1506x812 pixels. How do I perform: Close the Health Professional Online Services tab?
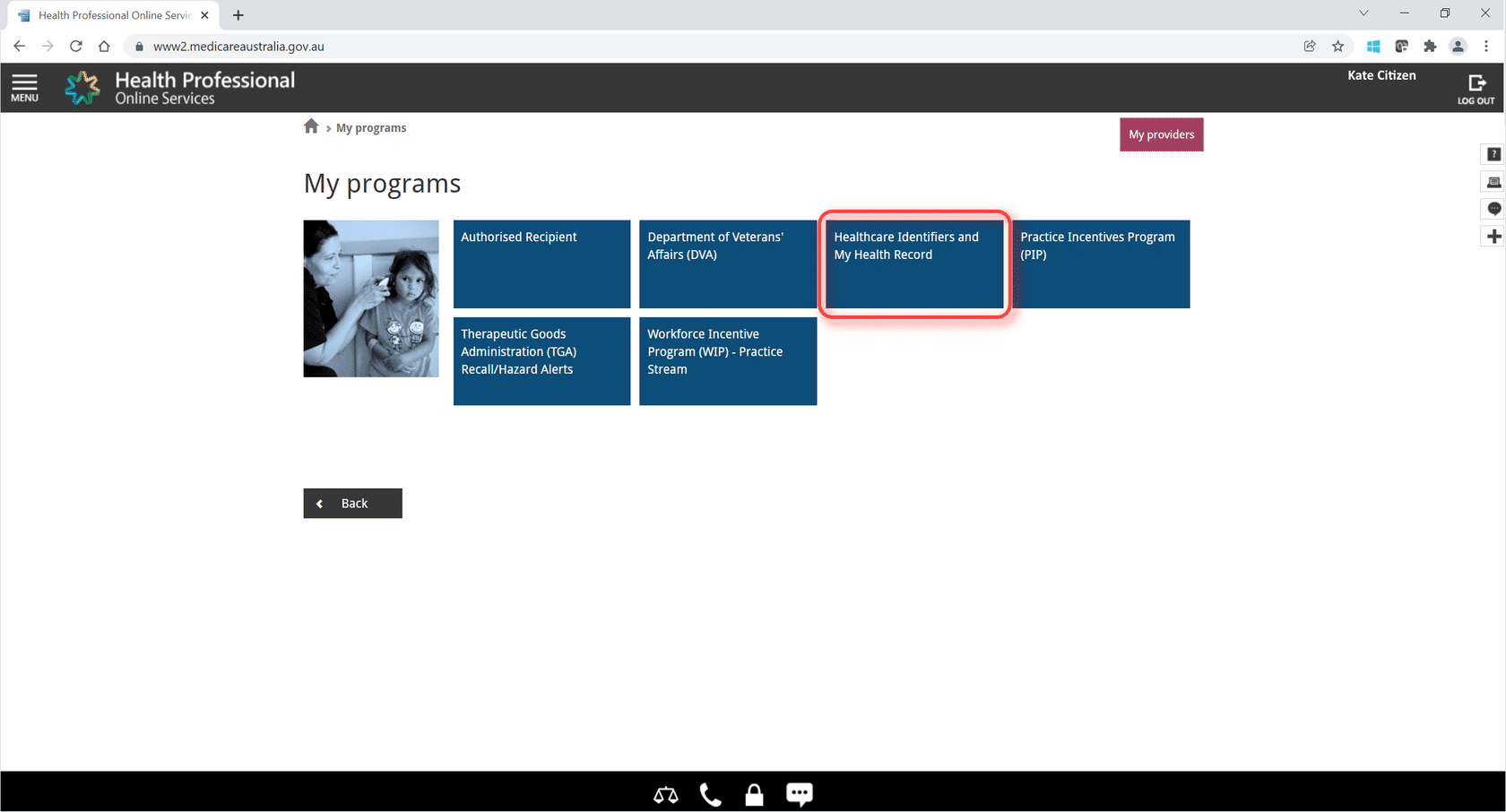pos(204,15)
